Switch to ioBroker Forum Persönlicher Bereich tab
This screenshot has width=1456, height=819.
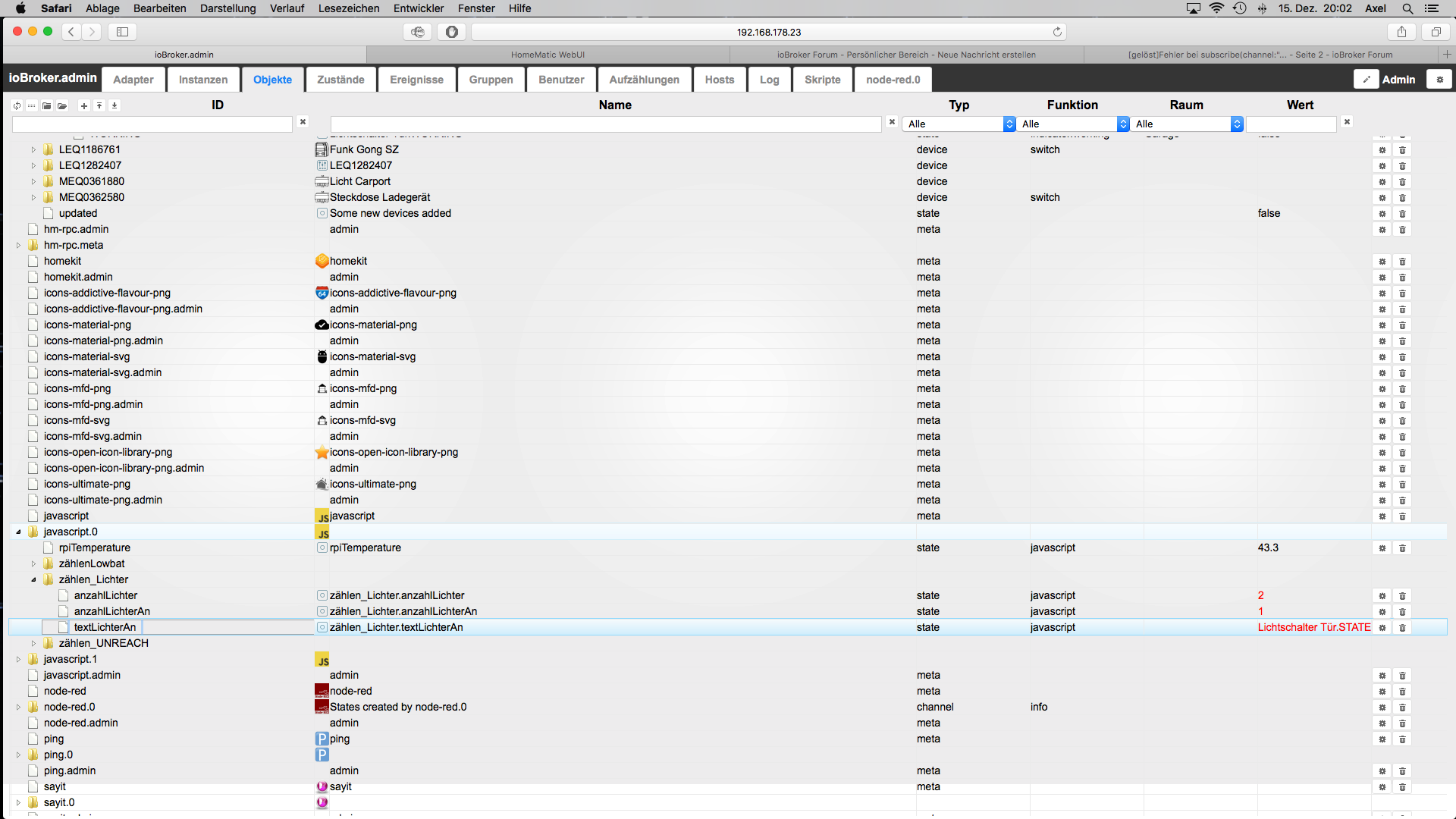(906, 55)
